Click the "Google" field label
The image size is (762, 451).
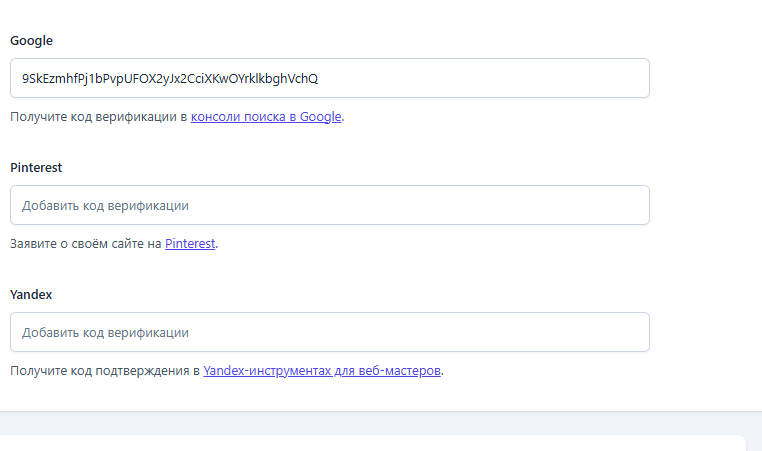31,41
